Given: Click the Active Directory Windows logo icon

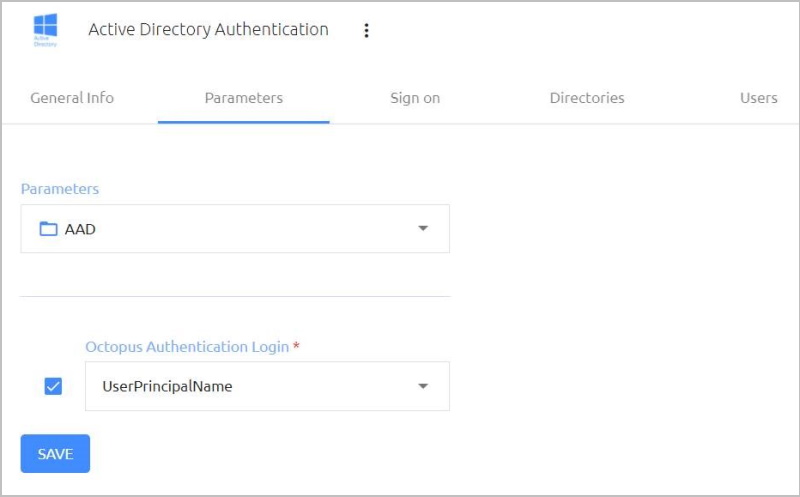Looking at the screenshot, I should 45,30.
